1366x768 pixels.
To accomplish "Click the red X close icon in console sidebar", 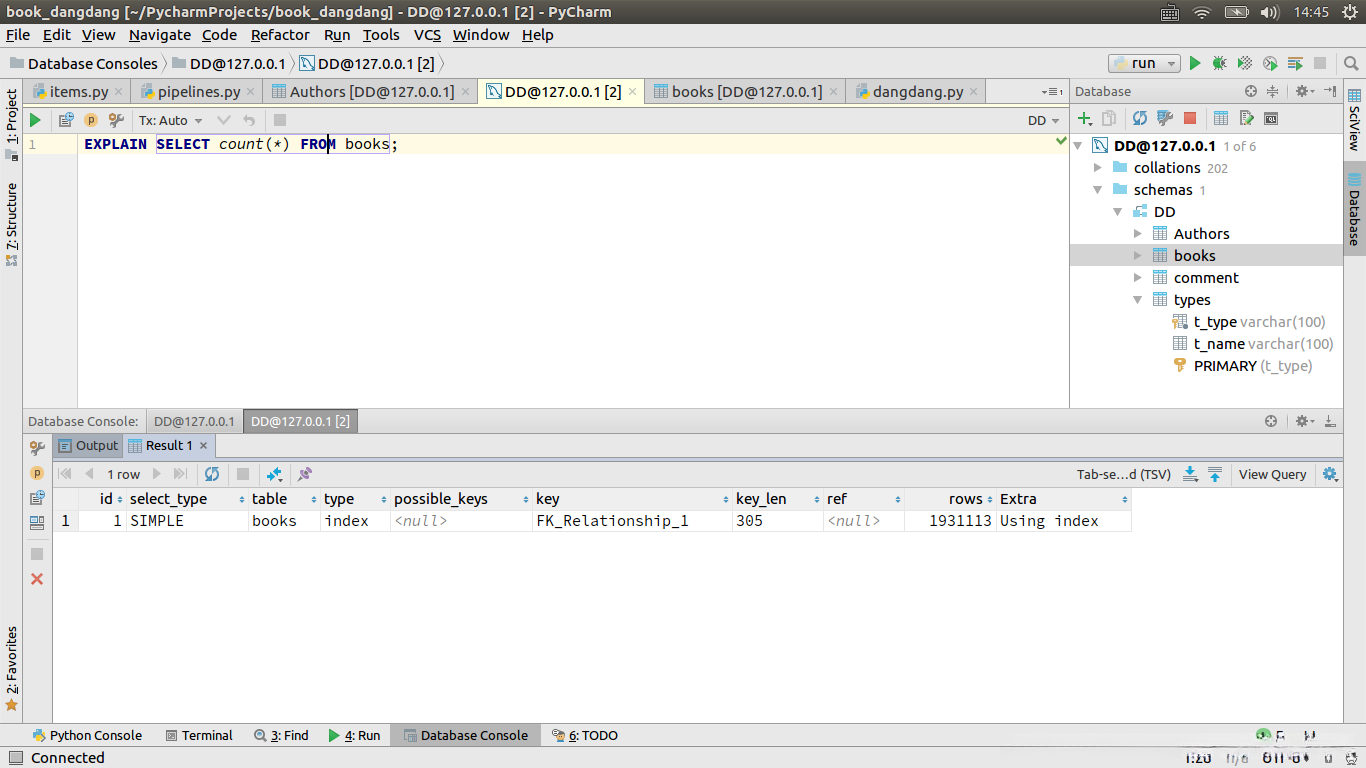I will tap(37, 579).
